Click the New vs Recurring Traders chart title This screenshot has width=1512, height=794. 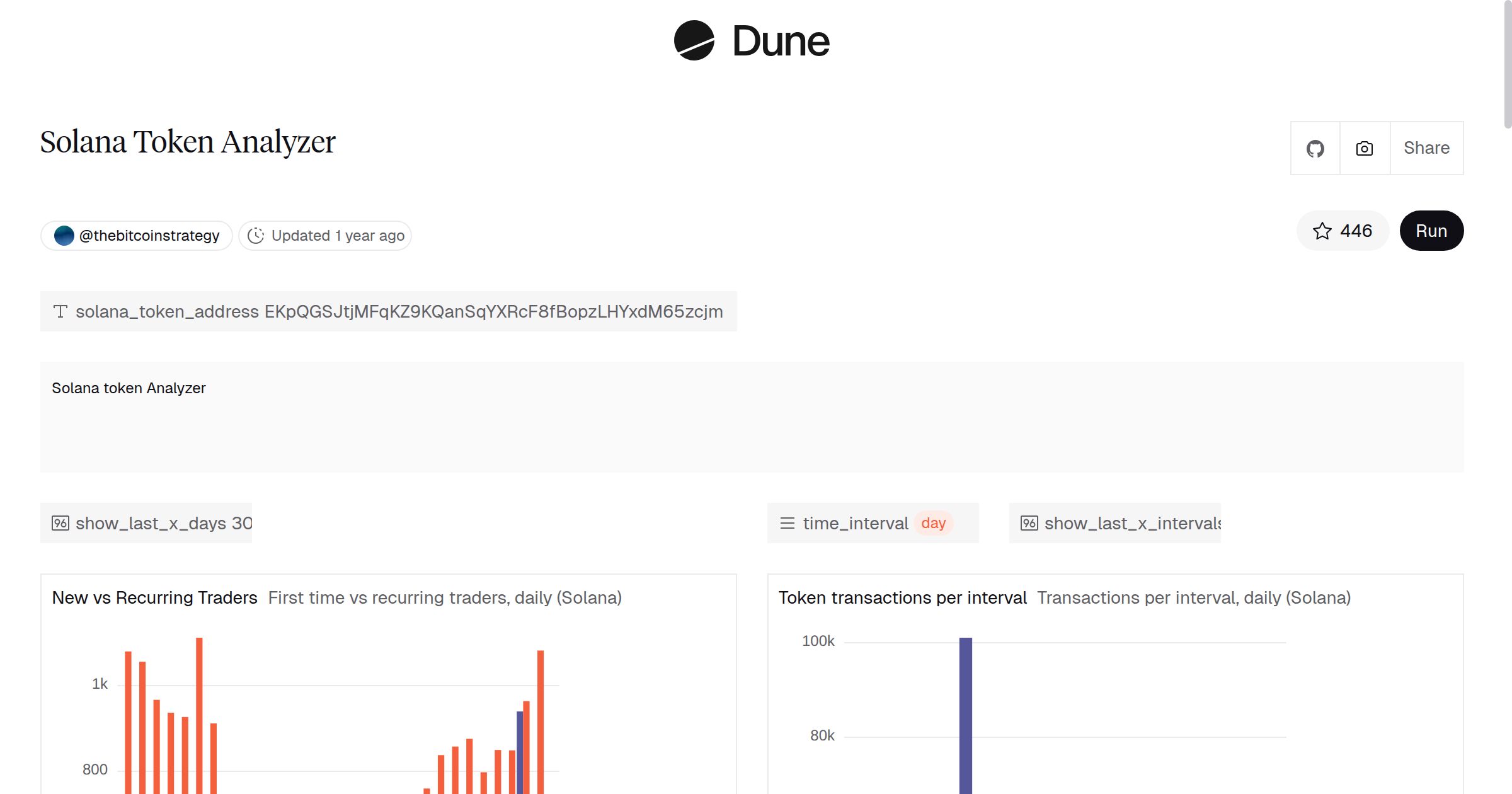(x=154, y=597)
